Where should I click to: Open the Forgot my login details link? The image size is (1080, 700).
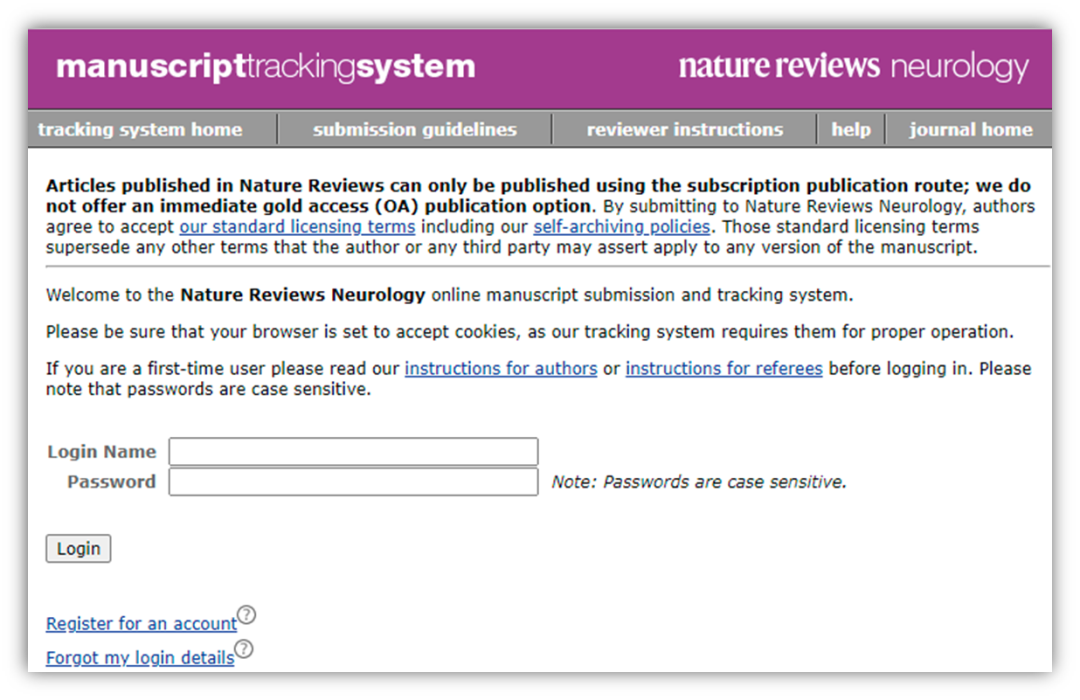(140, 658)
